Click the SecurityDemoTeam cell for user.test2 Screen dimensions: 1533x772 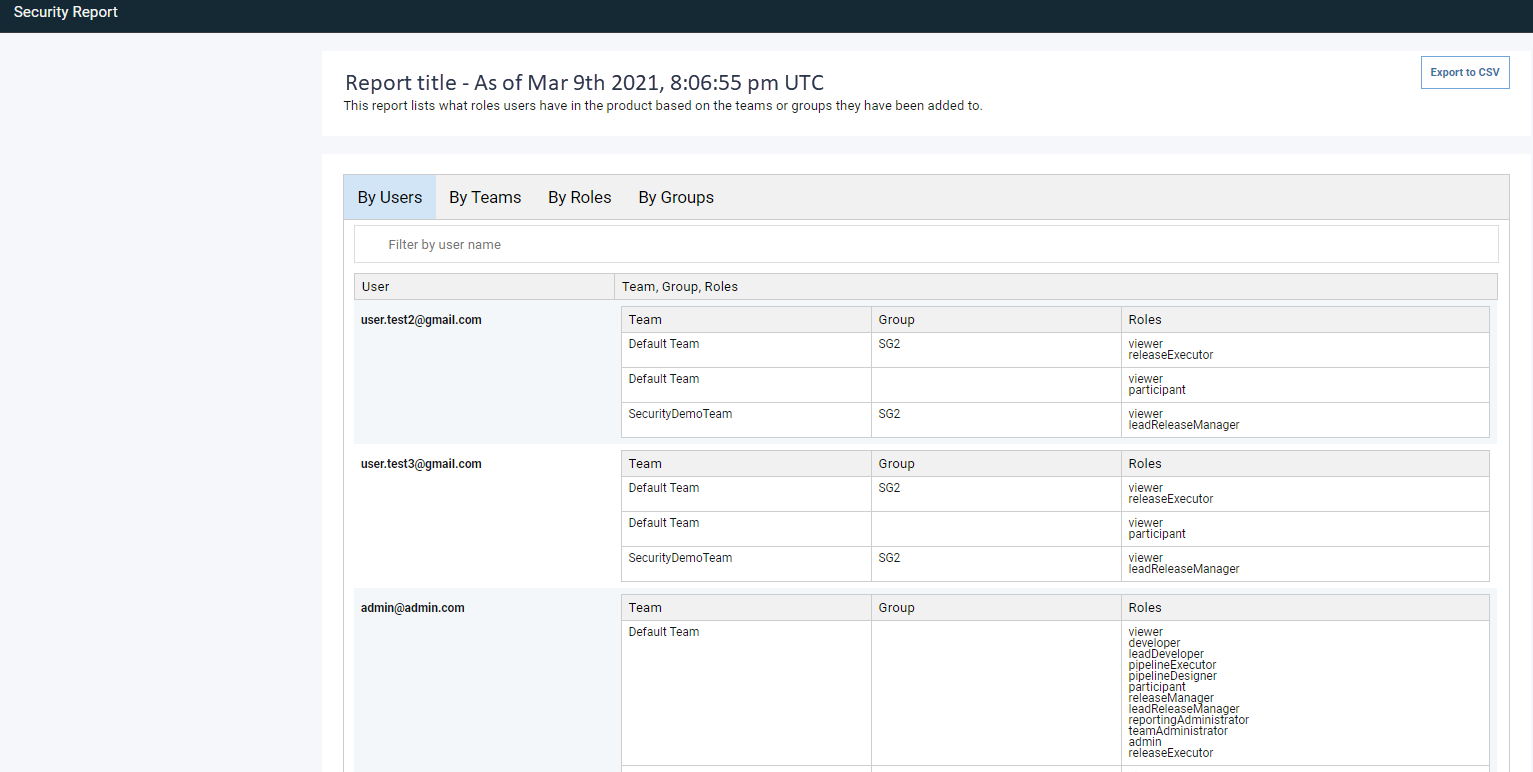[x=680, y=413]
